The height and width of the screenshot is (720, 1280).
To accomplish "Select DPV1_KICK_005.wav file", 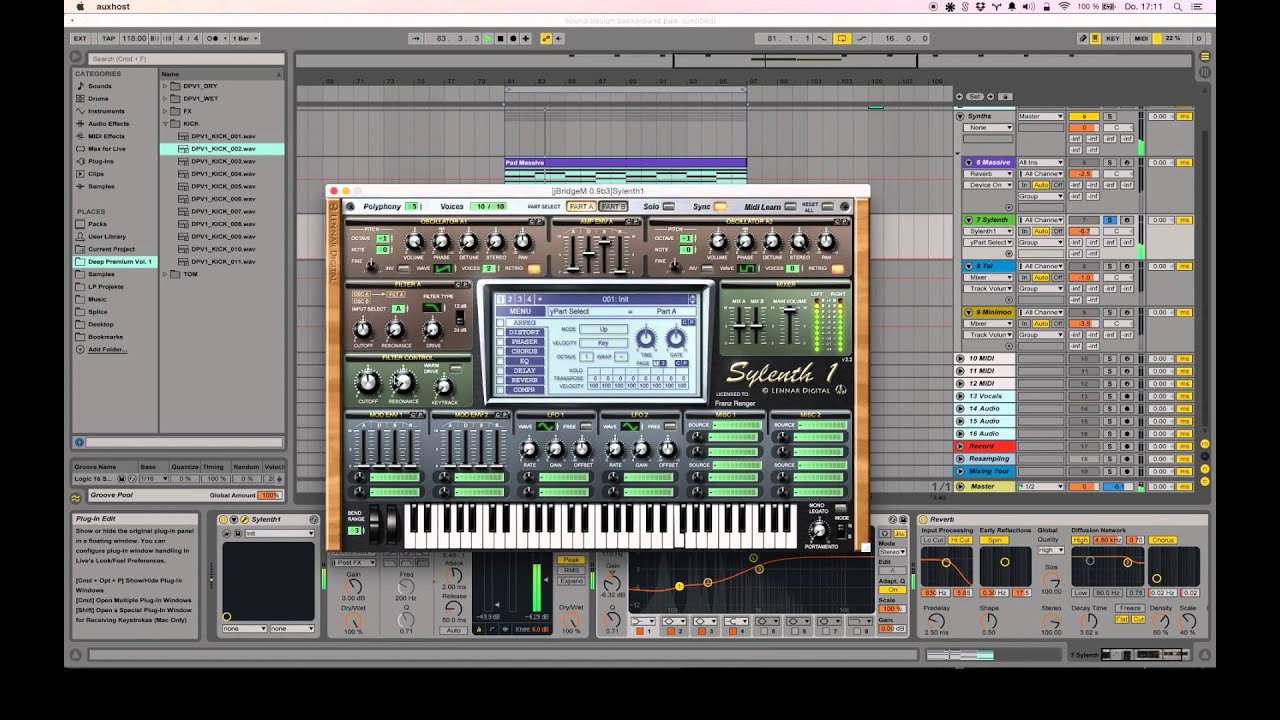I will coord(223,186).
